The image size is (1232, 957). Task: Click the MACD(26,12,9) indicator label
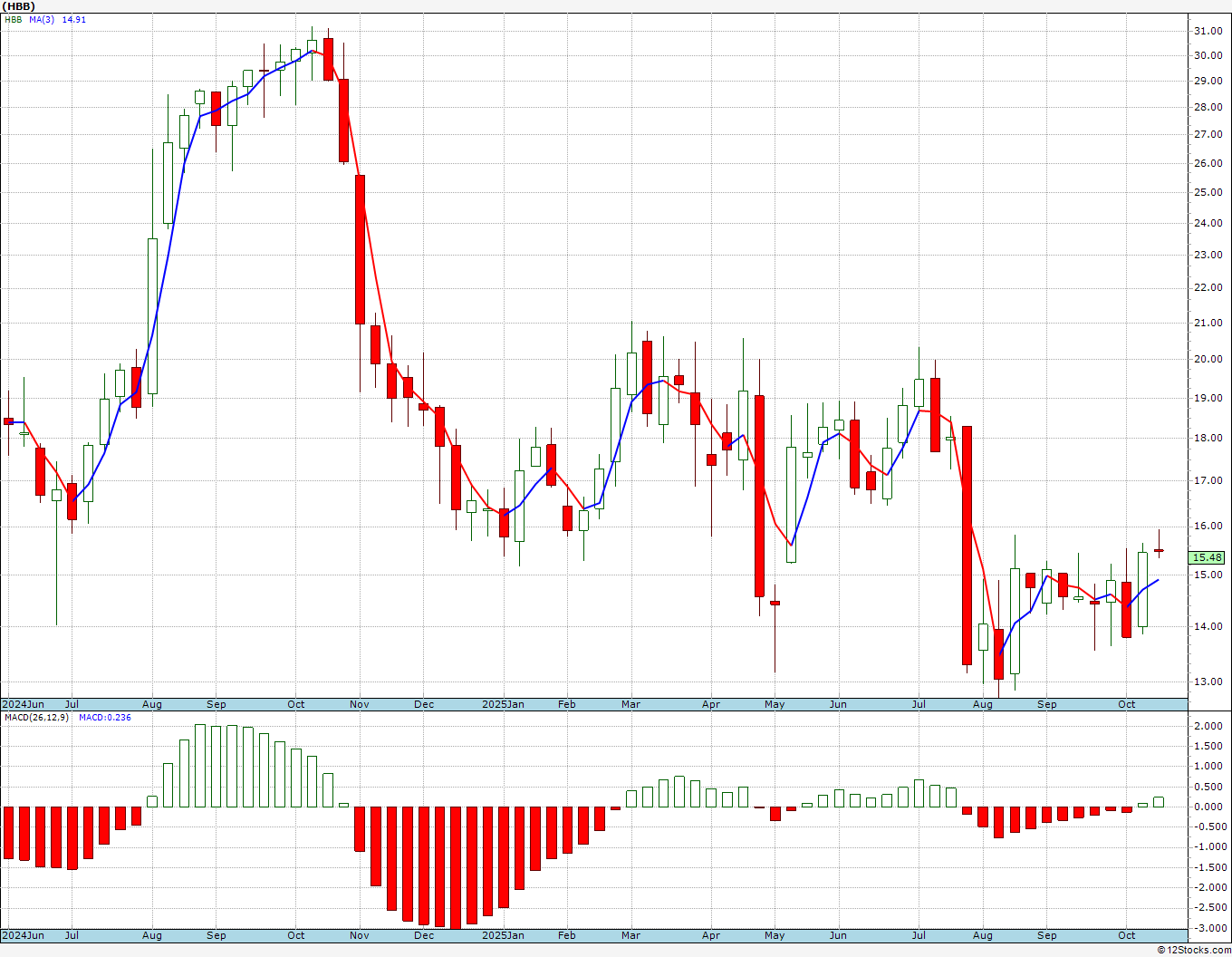coord(37,718)
